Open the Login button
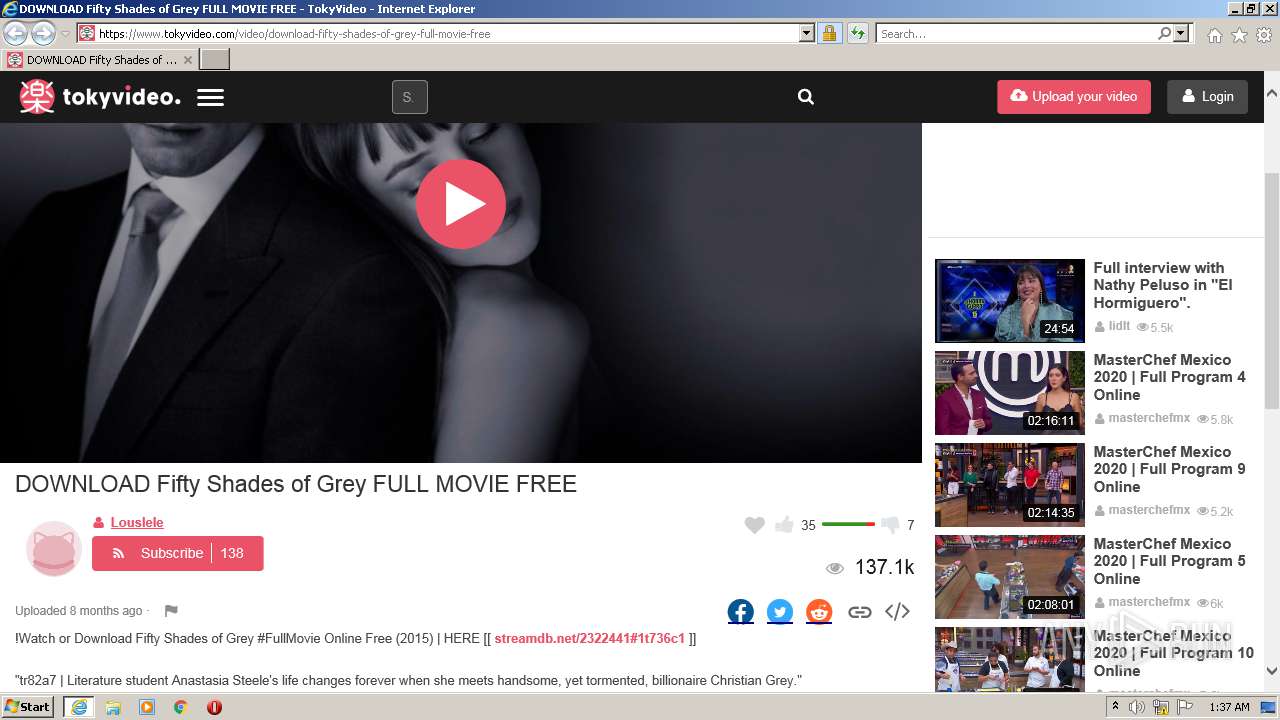The image size is (1280, 720). click(1207, 97)
